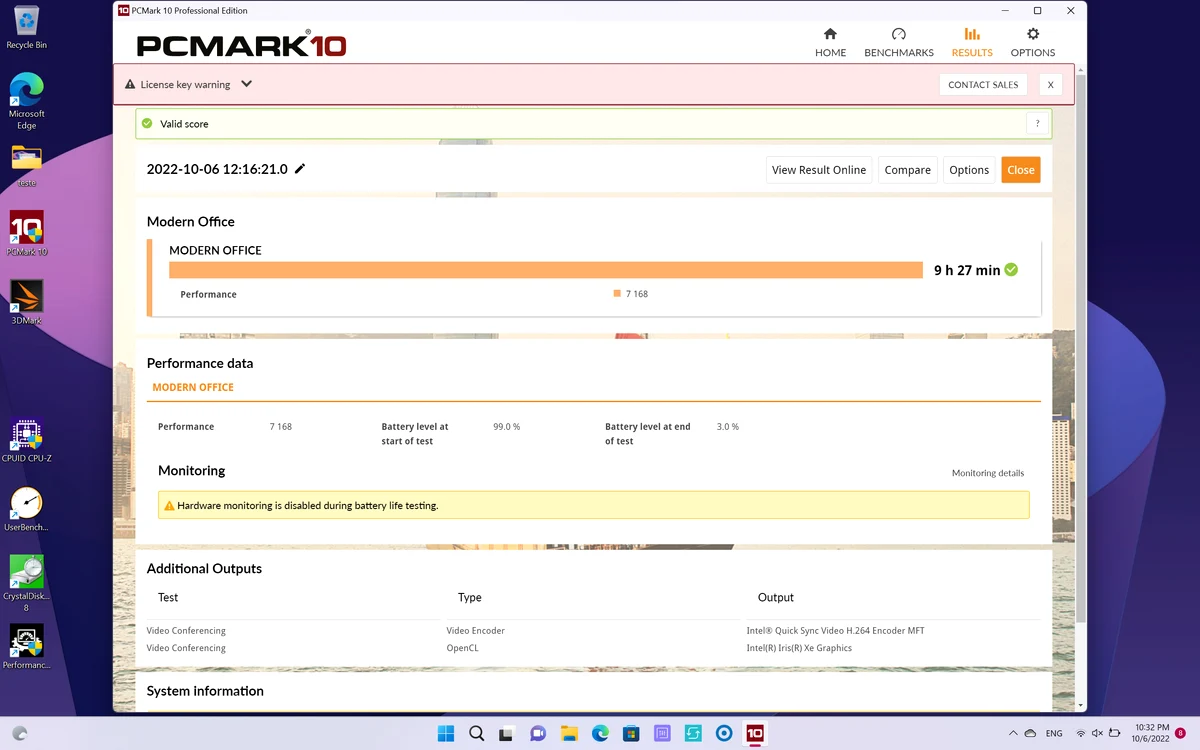Screen dimensions: 1200x750
Task: Click View Result Online button
Action: [x=819, y=170]
